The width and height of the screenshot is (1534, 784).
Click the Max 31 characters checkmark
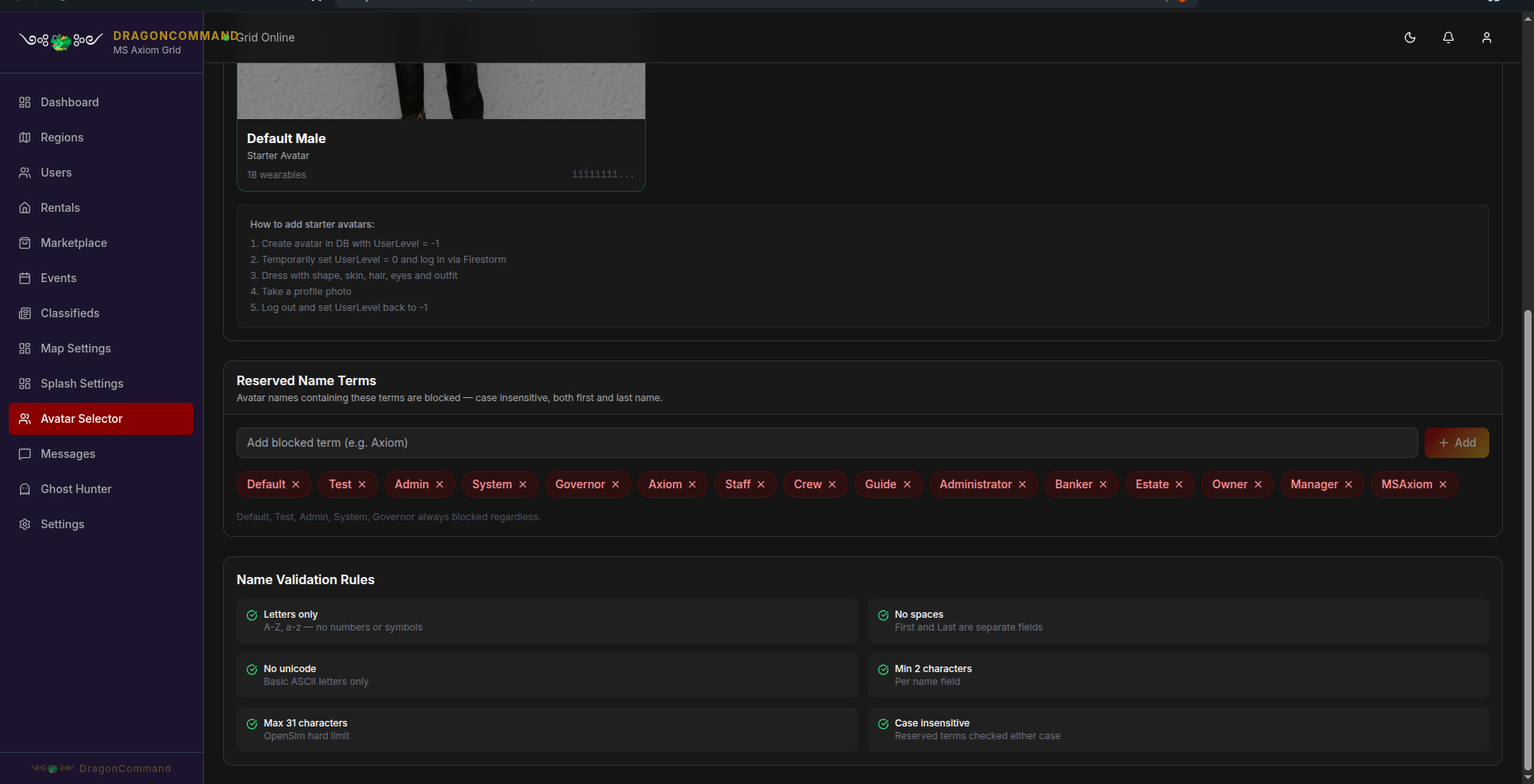[x=252, y=724]
